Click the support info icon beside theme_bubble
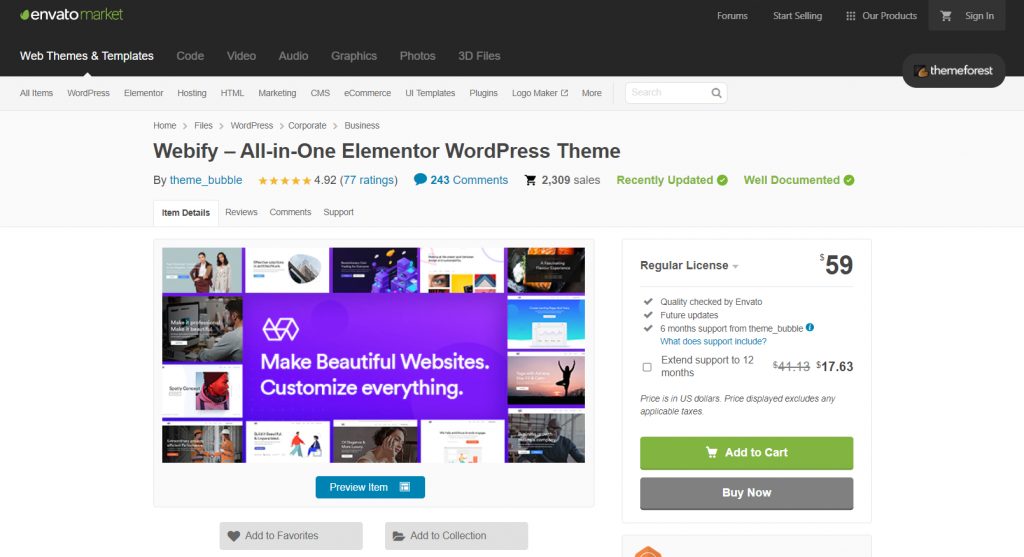 click(810, 328)
